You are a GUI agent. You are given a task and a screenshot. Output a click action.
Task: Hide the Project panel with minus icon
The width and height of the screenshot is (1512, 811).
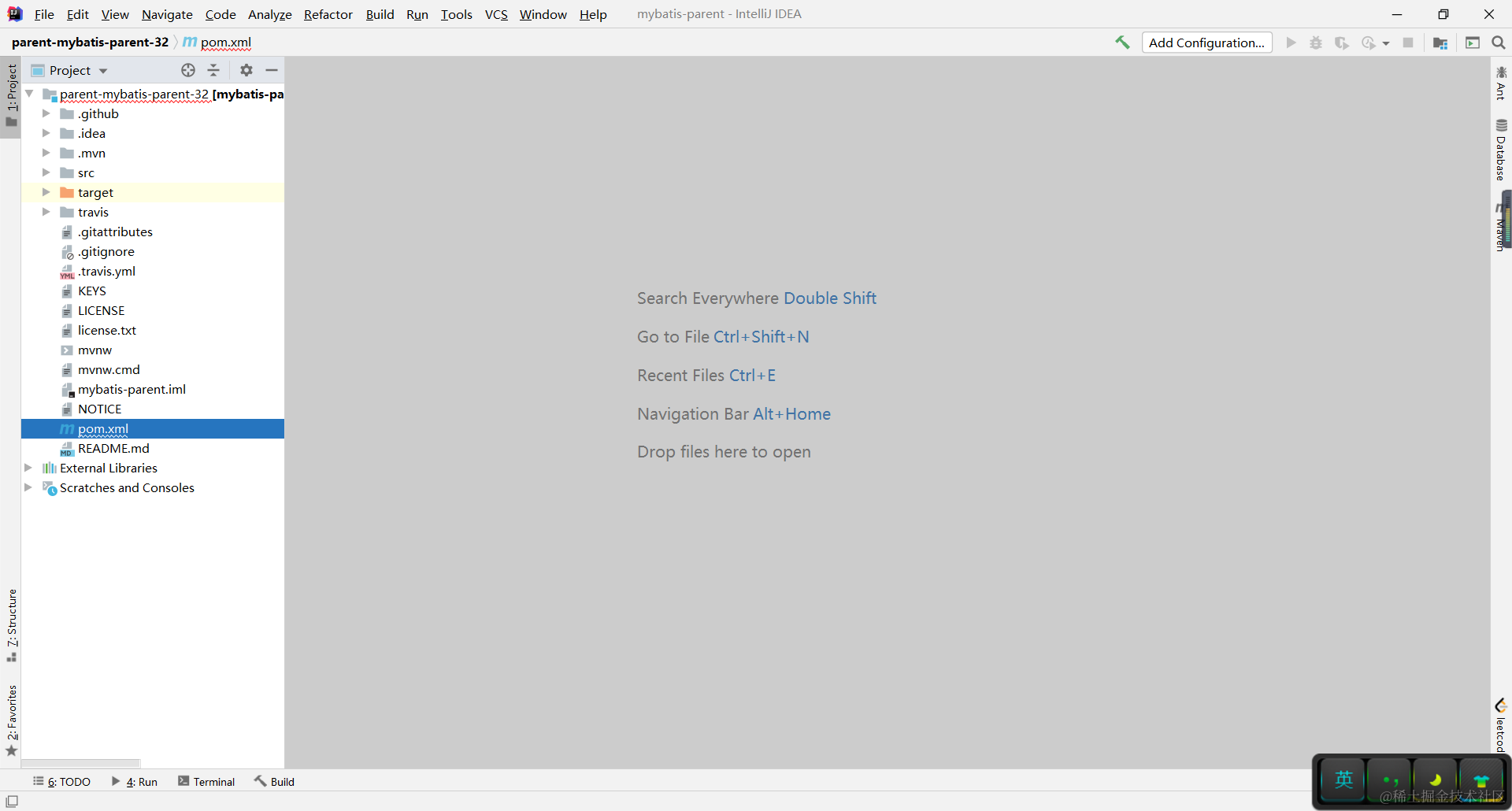click(272, 70)
